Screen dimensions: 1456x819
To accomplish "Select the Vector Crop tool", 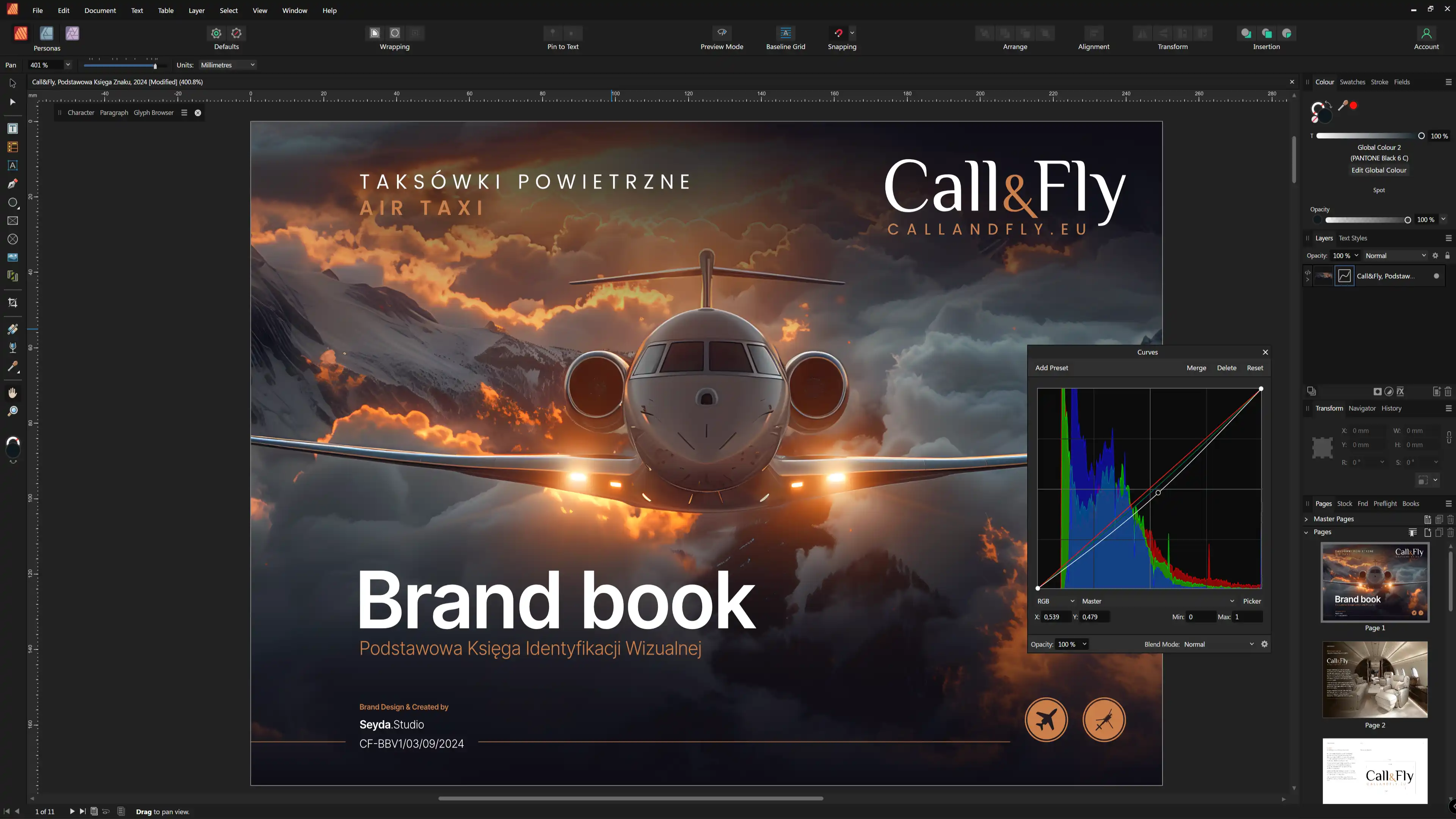I will (13, 303).
